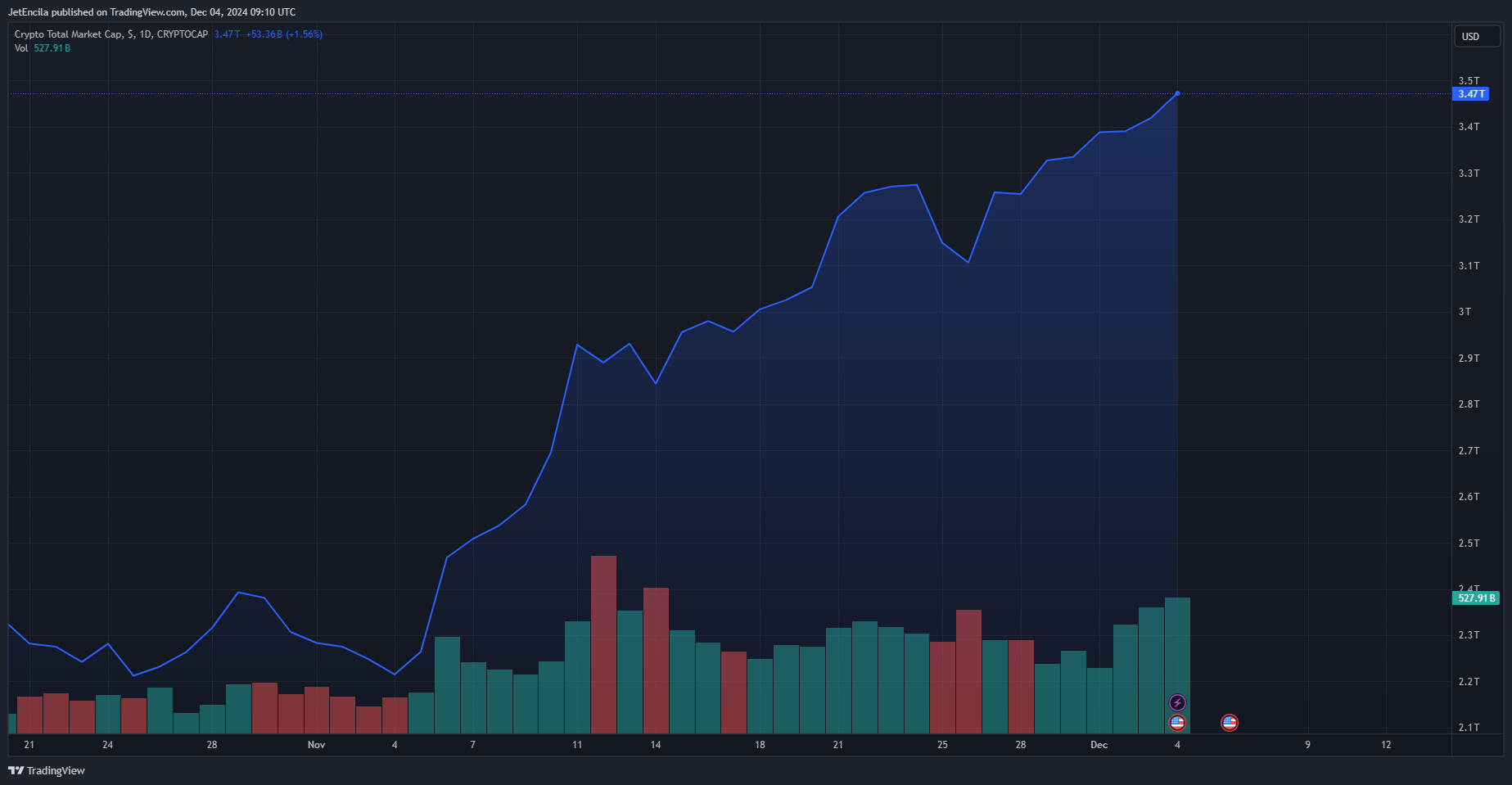Screen dimensions: 1512x785
Task: Click the 12 date label on the time axis
Action: (1386, 745)
